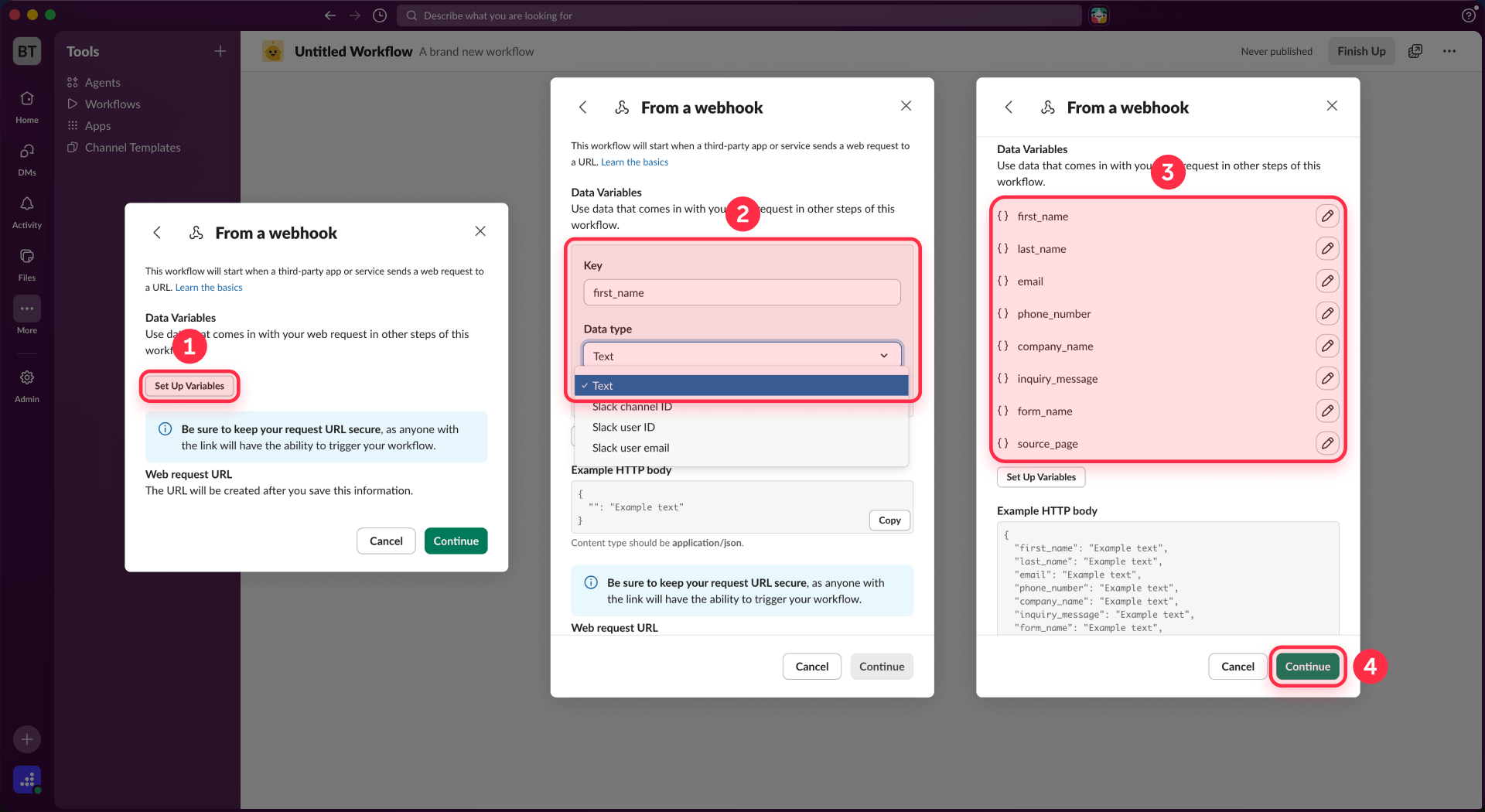Click the Finish Up button

(1361, 51)
